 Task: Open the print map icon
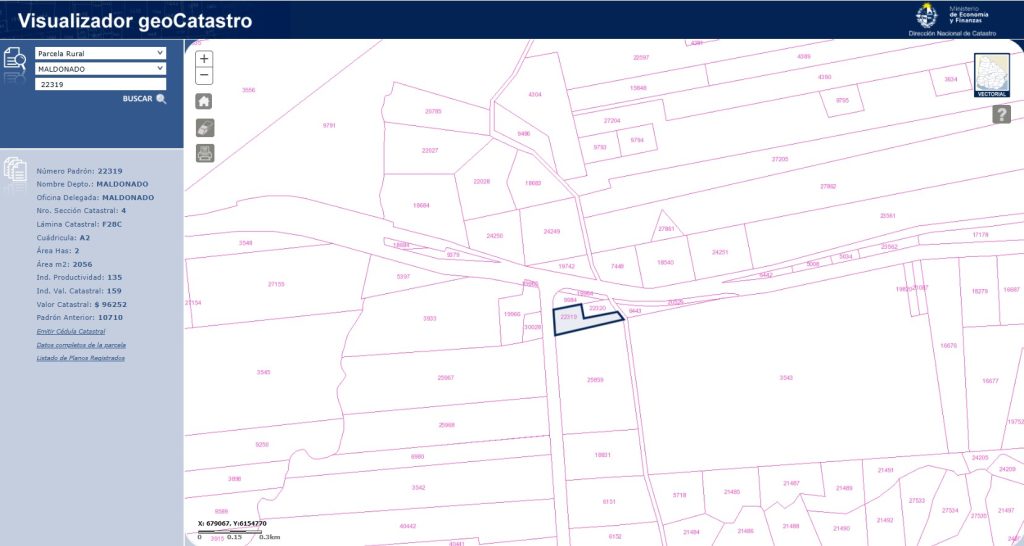click(x=204, y=153)
